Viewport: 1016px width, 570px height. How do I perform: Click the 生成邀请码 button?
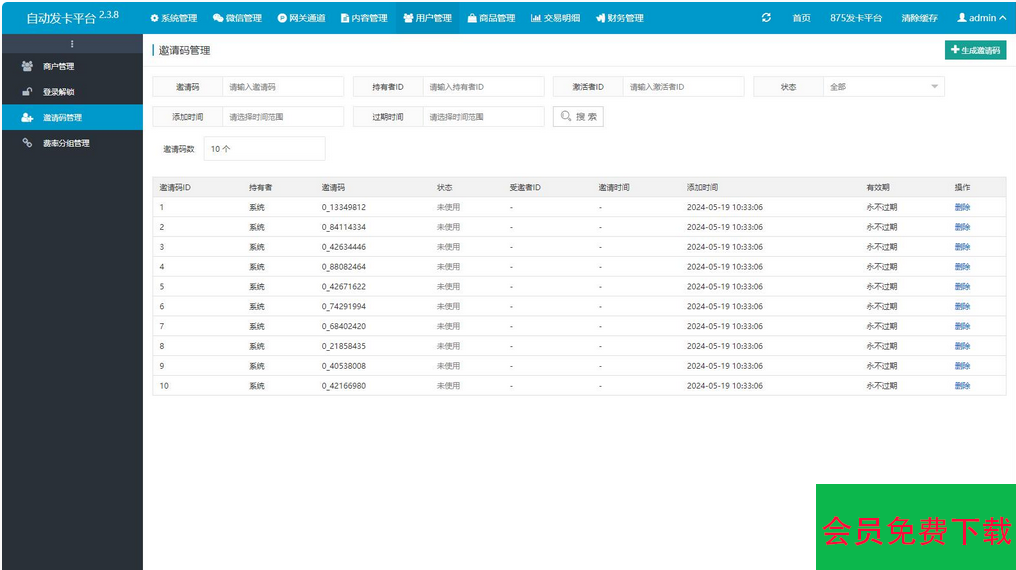point(975,50)
